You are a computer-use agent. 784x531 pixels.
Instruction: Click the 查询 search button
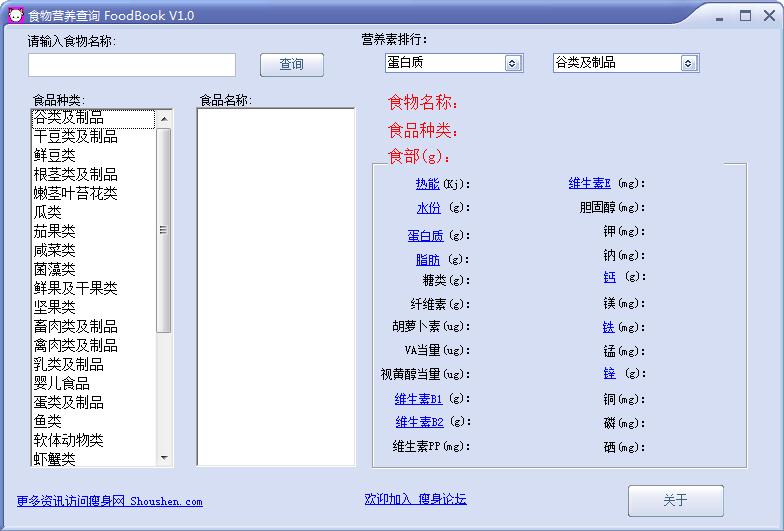(x=292, y=64)
